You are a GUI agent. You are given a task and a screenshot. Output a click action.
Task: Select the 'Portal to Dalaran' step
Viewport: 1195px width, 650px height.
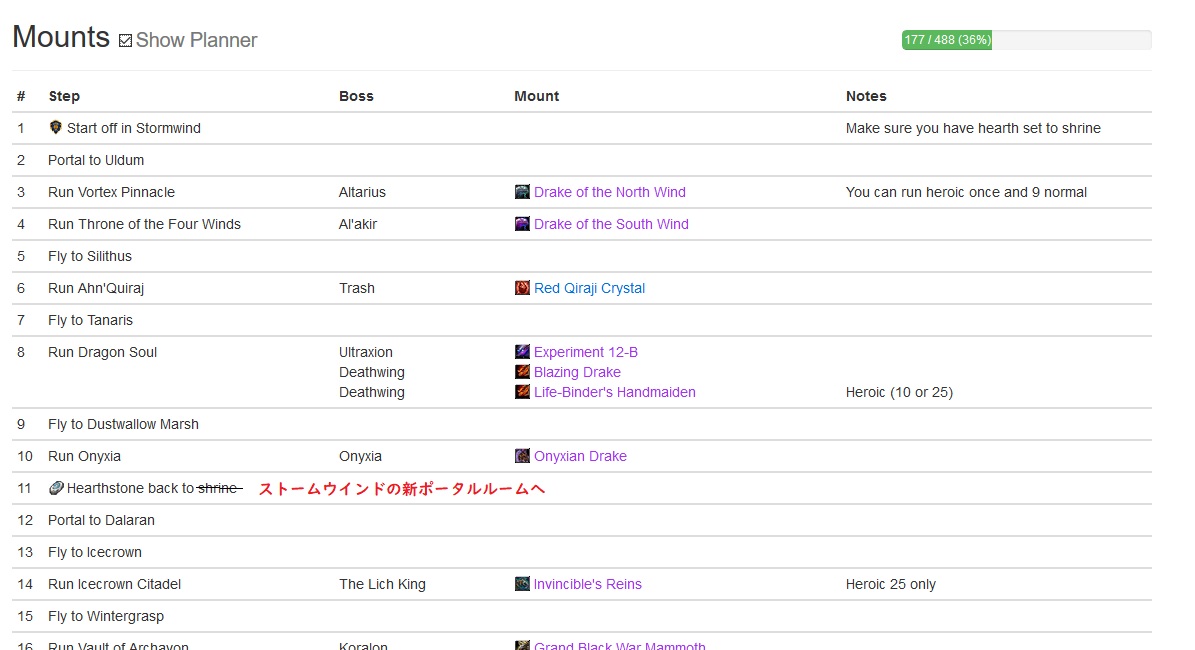pos(101,520)
